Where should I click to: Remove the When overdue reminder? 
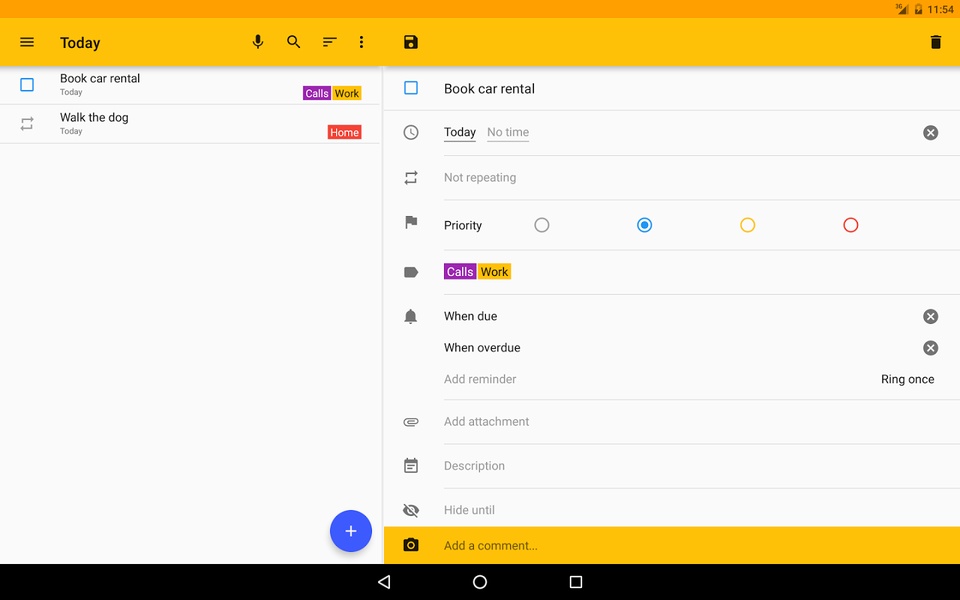click(x=931, y=348)
